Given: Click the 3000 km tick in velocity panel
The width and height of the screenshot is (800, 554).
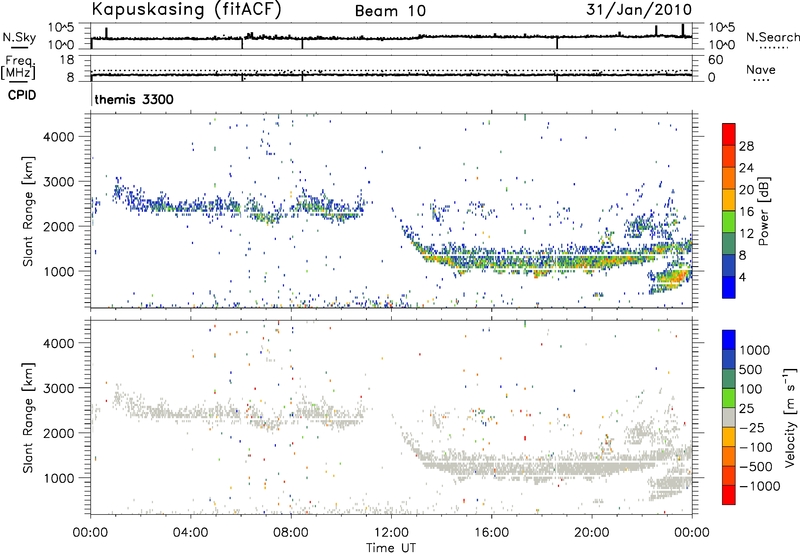Looking at the screenshot, I should point(59,388).
